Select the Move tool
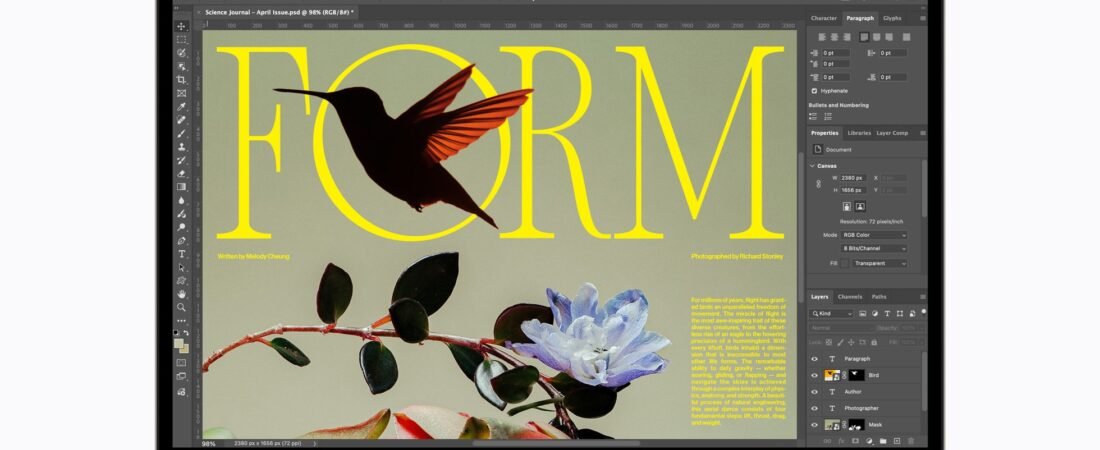 (181, 26)
